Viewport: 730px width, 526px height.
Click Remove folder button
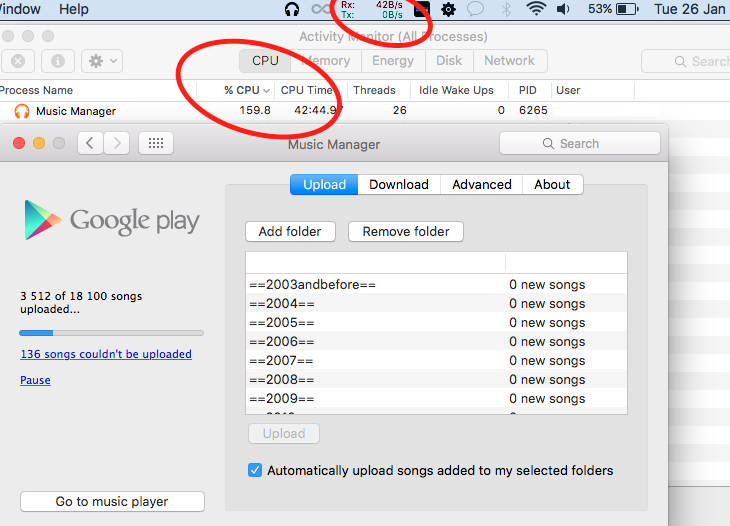point(406,231)
